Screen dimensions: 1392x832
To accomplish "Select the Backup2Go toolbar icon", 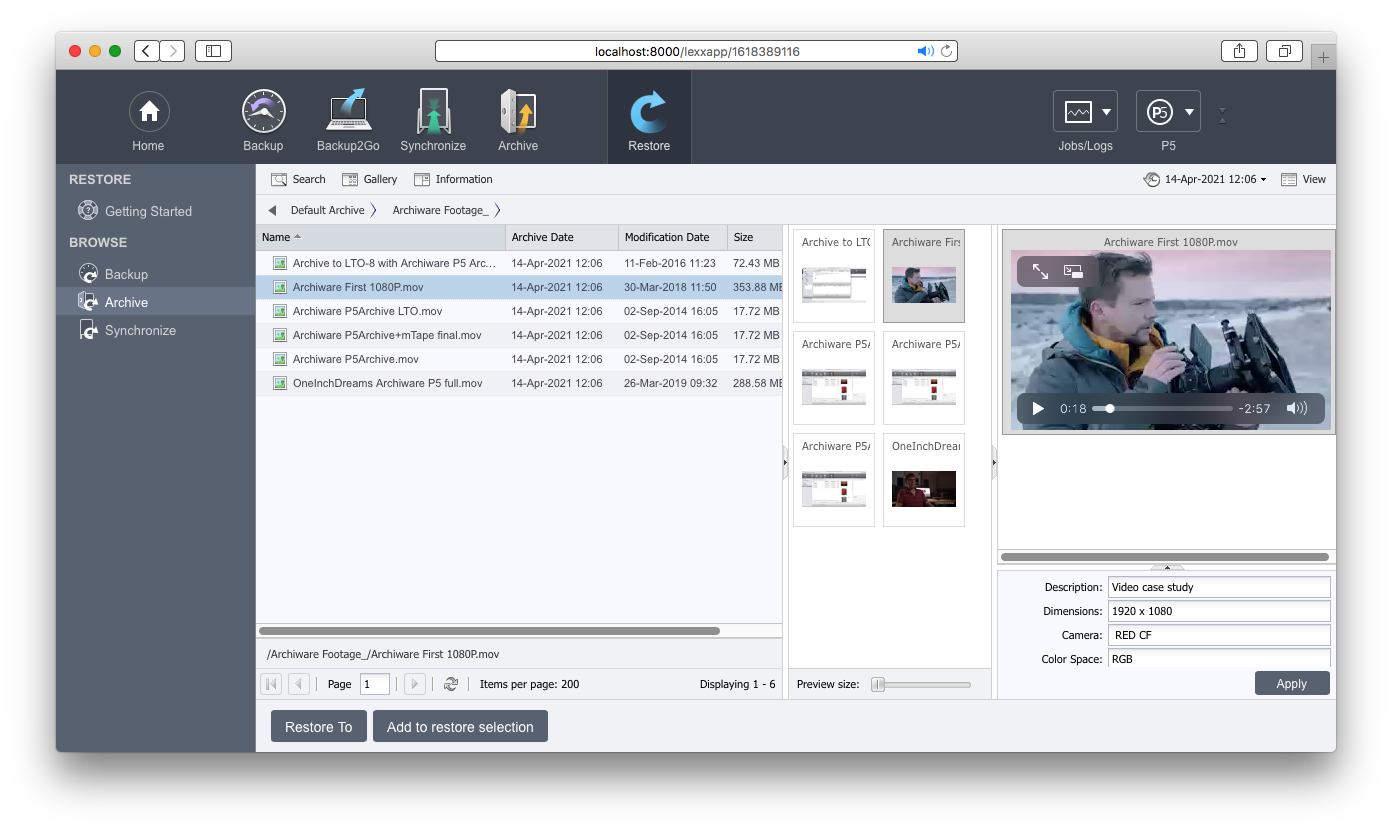I will coord(348,117).
